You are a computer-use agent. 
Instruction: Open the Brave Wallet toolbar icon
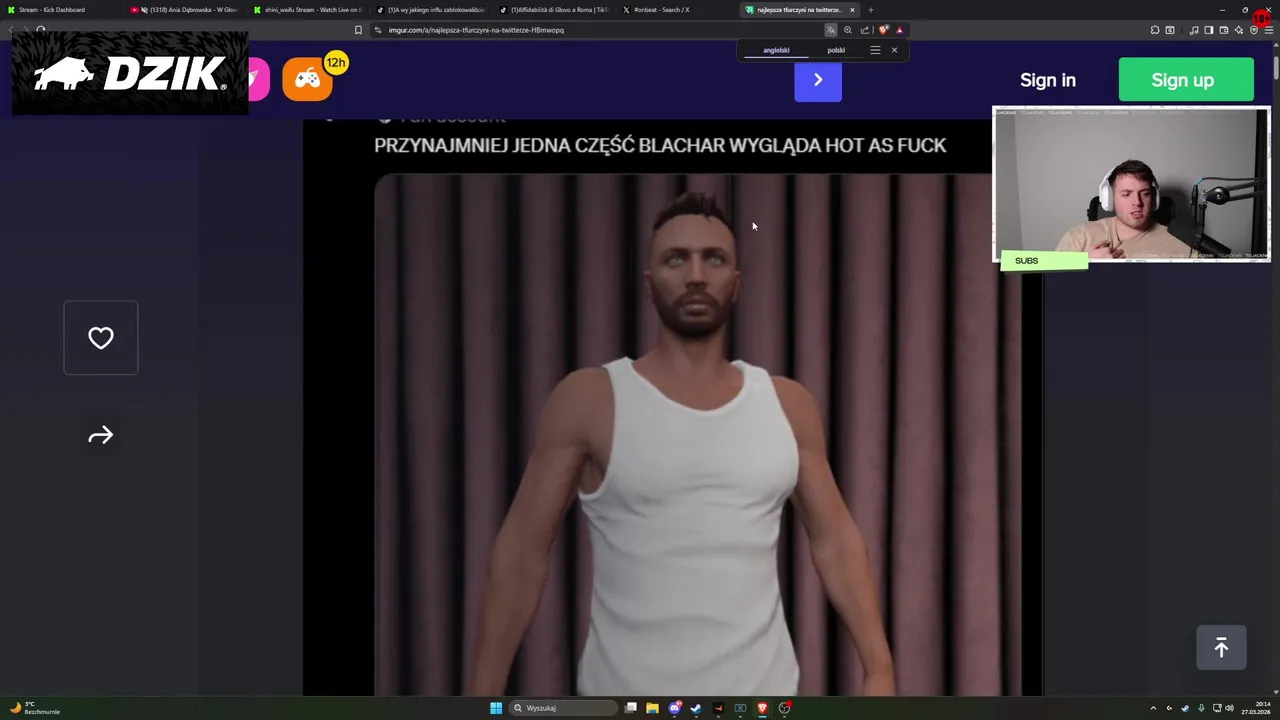coord(1224,30)
